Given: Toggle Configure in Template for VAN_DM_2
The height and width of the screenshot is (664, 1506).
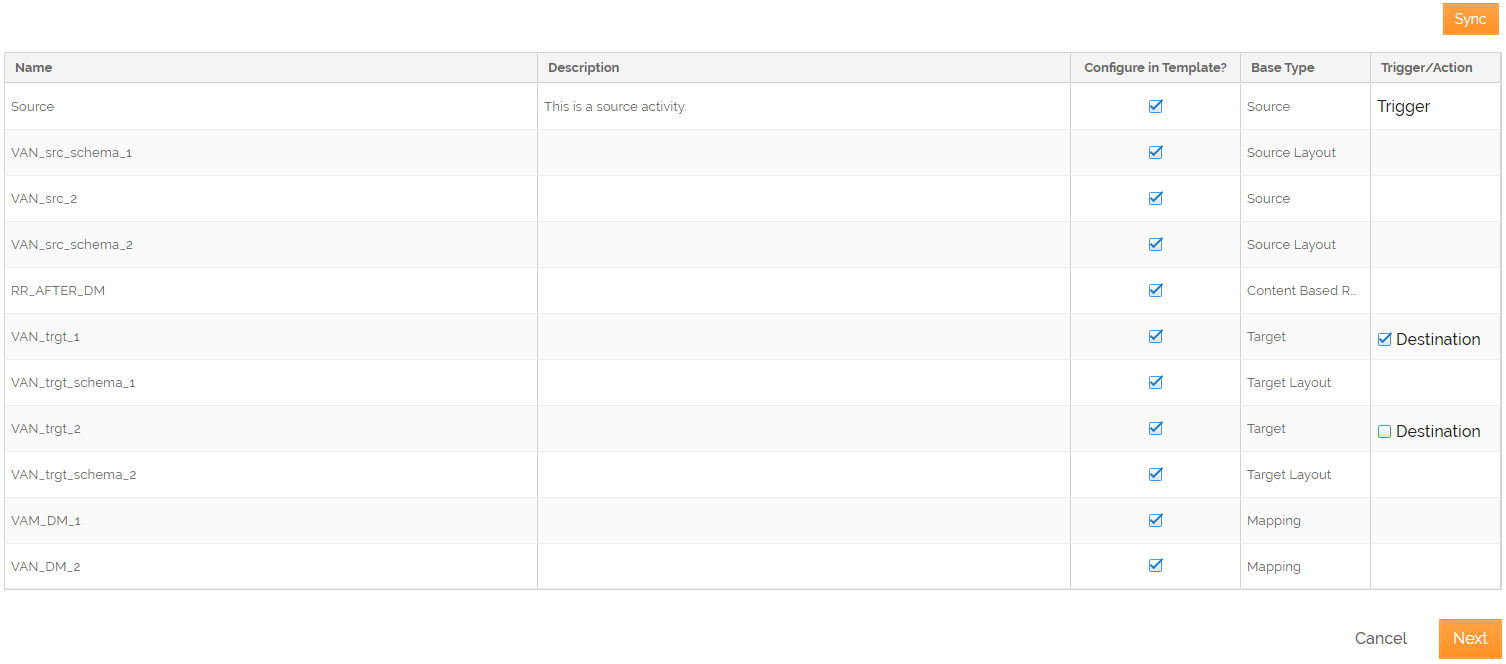Looking at the screenshot, I should point(1155,566).
